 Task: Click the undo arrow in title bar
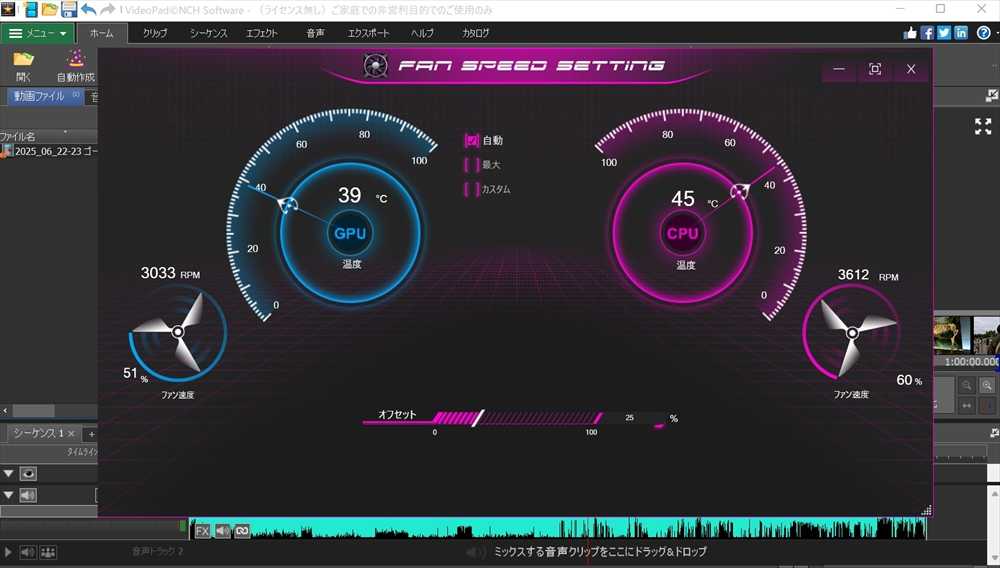coord(88,10)
